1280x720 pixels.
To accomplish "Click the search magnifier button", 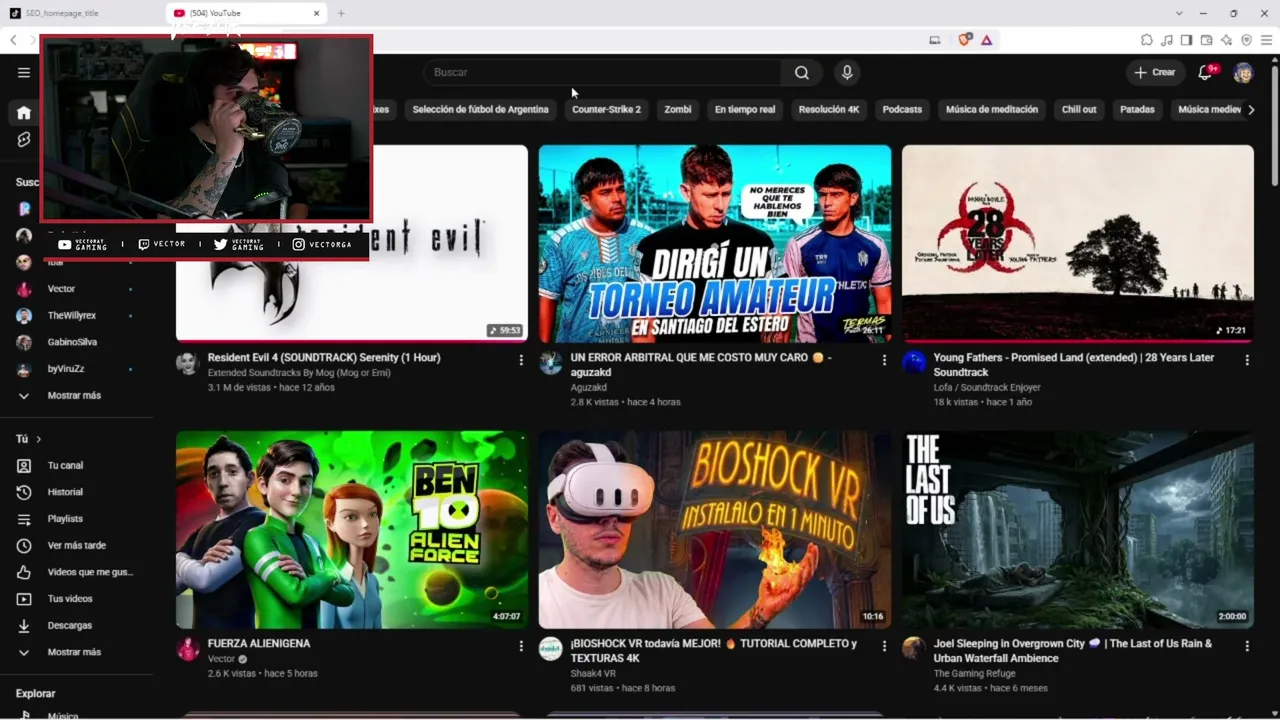I will tap(802, 72).
